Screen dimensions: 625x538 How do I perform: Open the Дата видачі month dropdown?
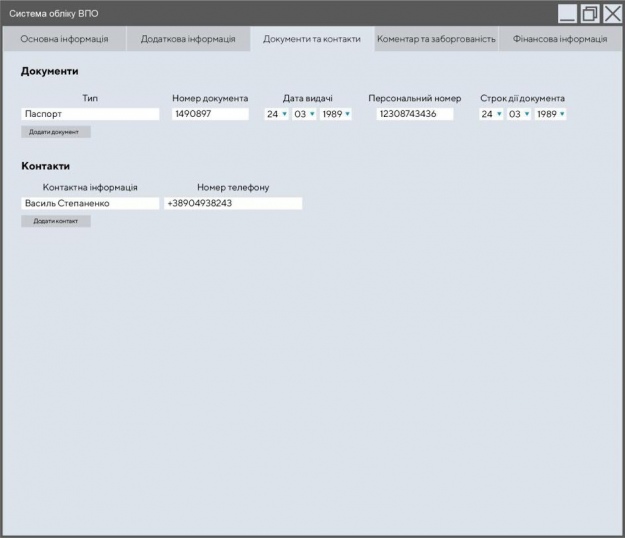(x=304, y=114)
